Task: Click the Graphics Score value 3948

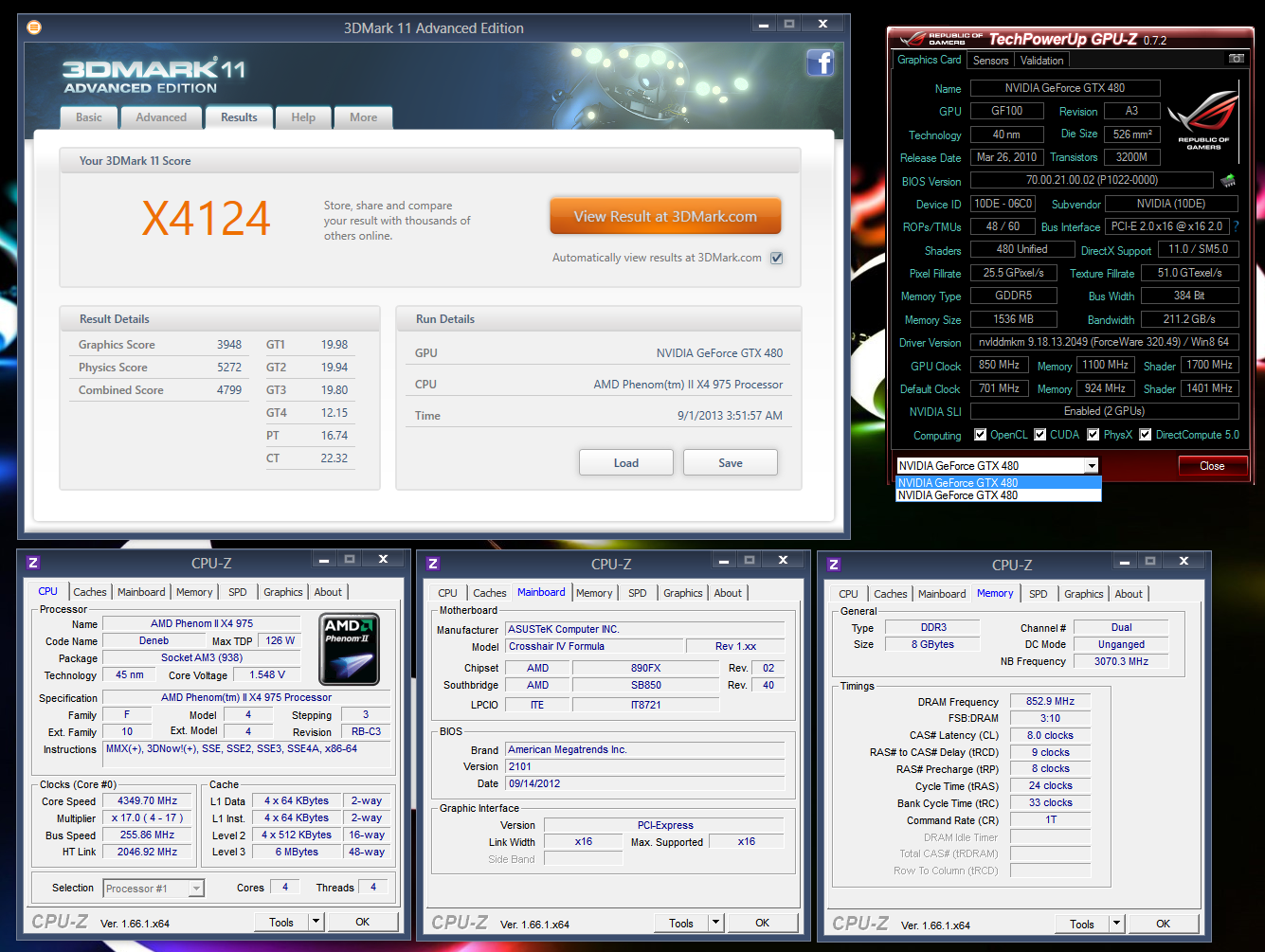Action: click(x=229, y=345)
